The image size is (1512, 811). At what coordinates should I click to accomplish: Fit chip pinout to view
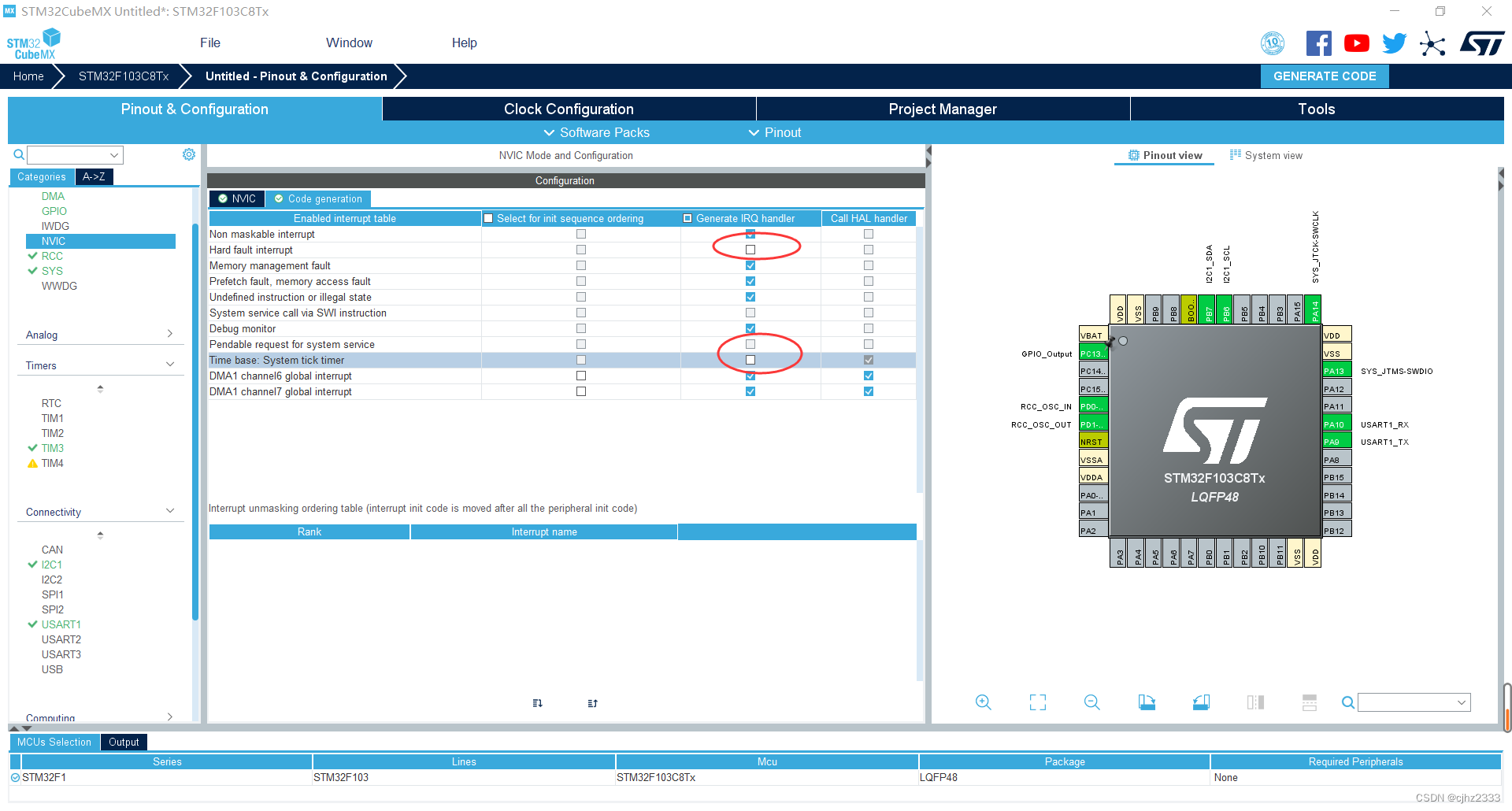[1038, 702]
